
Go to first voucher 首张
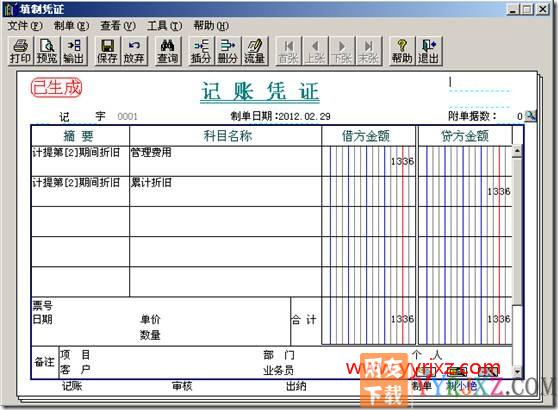coord(288,51)
